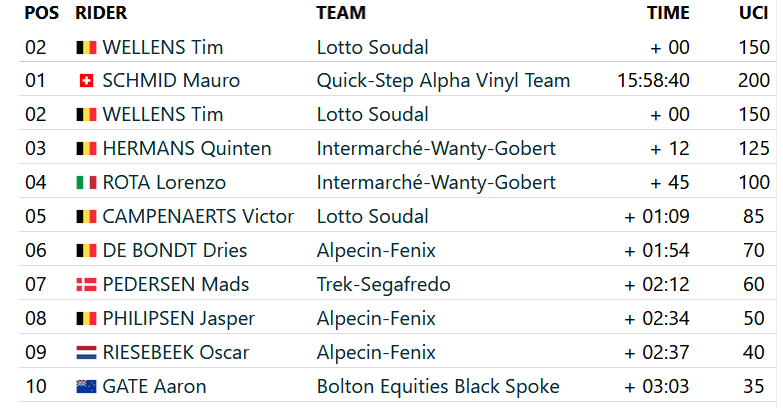This screenshot has height=408, width=783.
Task: Click the Danish flag beside PEDERSEN Mads
Action: coord(86,285)
